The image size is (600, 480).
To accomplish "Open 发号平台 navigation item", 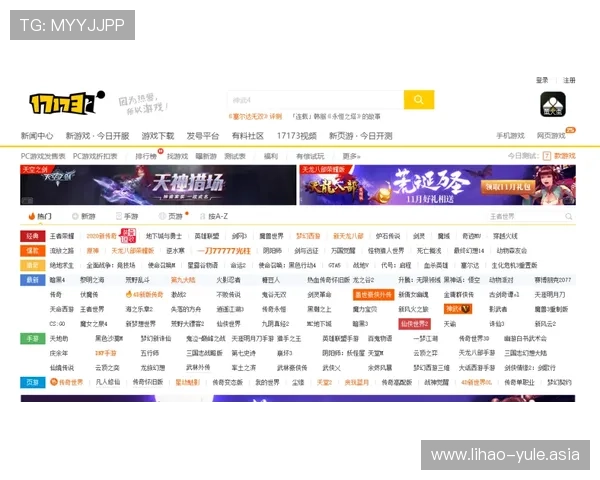I will point(202,136).
